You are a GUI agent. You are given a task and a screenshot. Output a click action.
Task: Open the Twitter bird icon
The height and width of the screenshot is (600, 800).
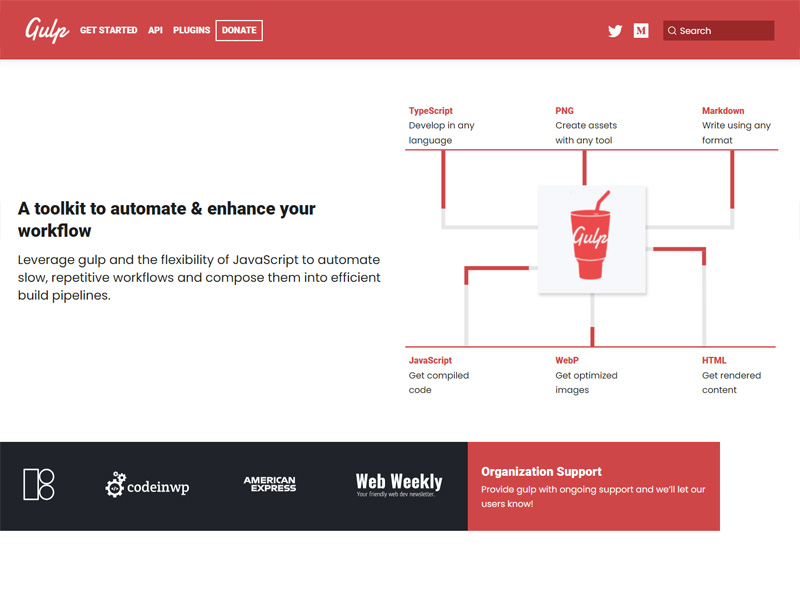615,31
